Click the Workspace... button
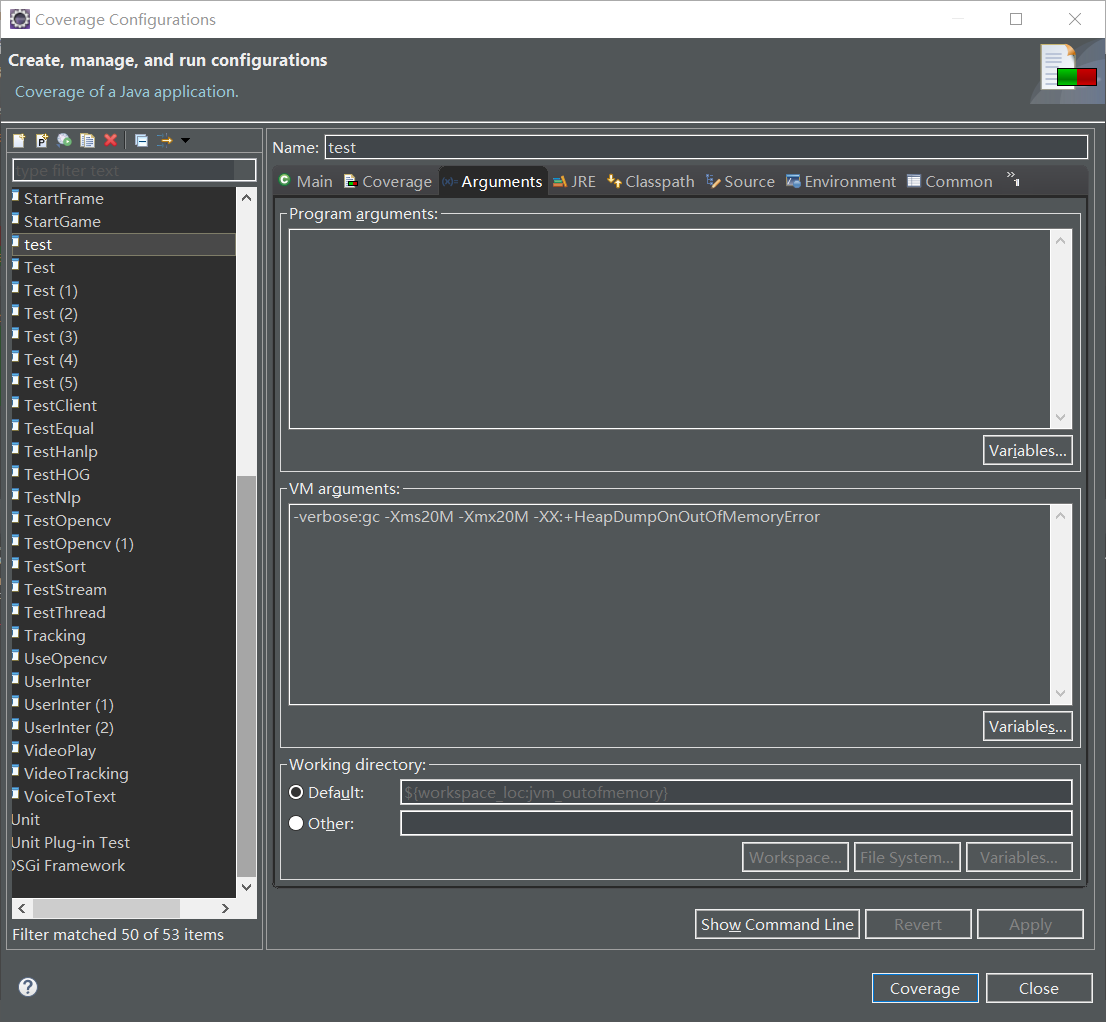The image size is (1106, 1022). coord(795,857)
